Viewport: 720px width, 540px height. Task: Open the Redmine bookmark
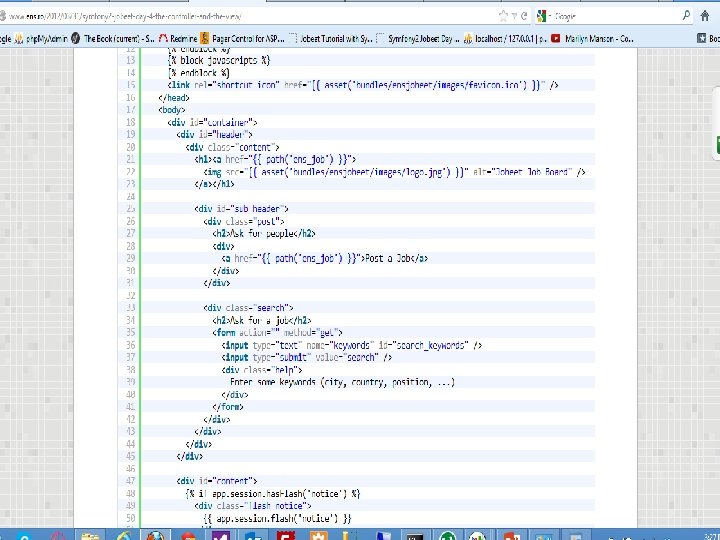178,39
